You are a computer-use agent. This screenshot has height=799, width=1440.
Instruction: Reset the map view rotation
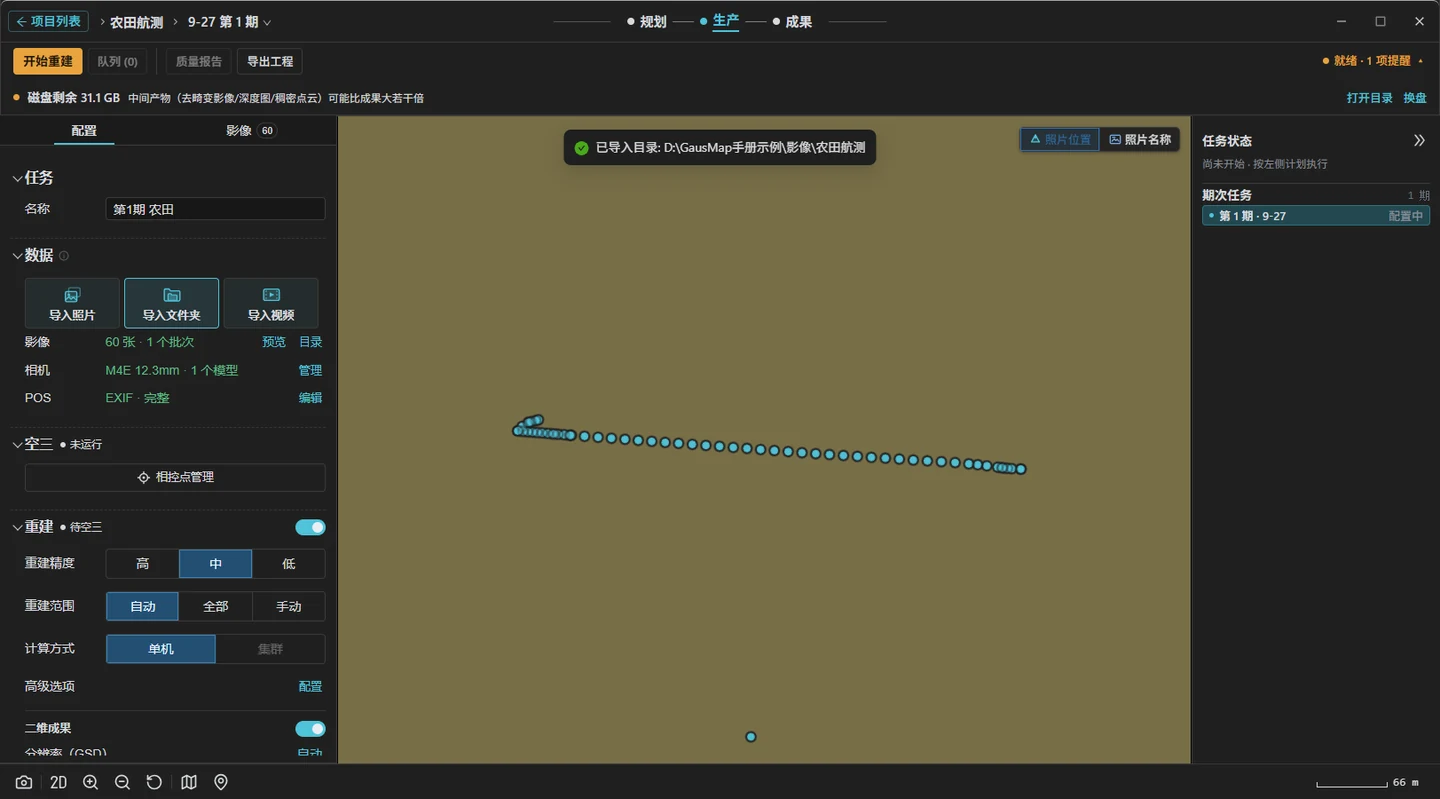tap(154, 782)
